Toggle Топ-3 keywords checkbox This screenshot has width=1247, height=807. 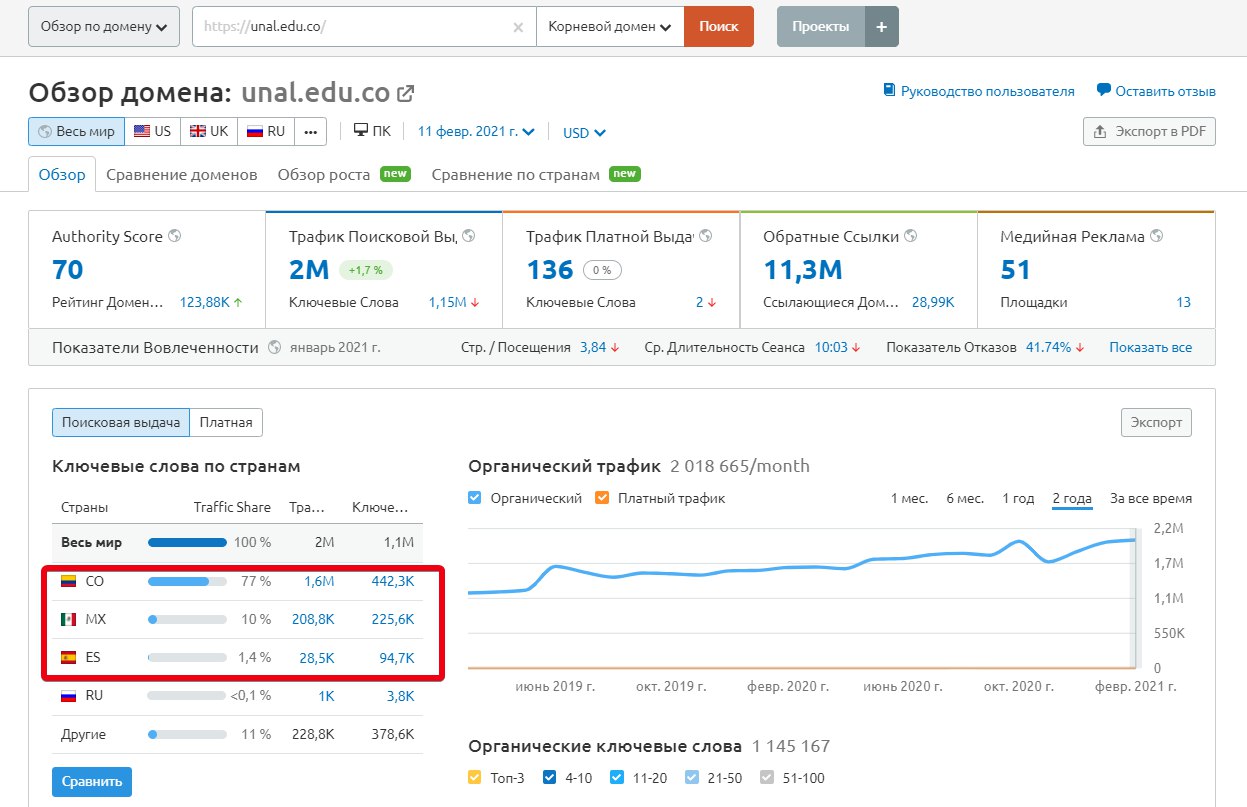point(475,778)
